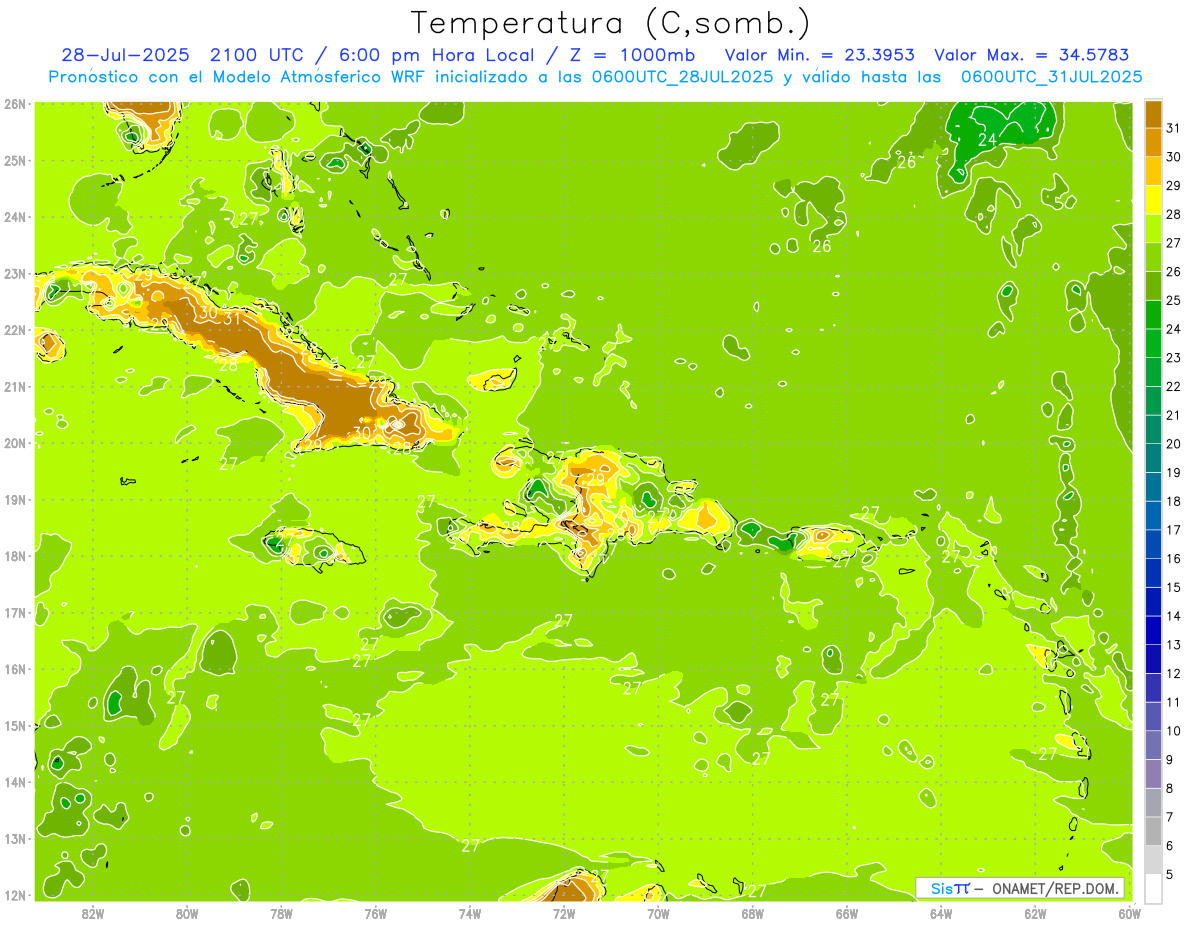Select the 'Z = 1000mb' level text
This screenshot has height=927, width=1200.
(631, 55)
